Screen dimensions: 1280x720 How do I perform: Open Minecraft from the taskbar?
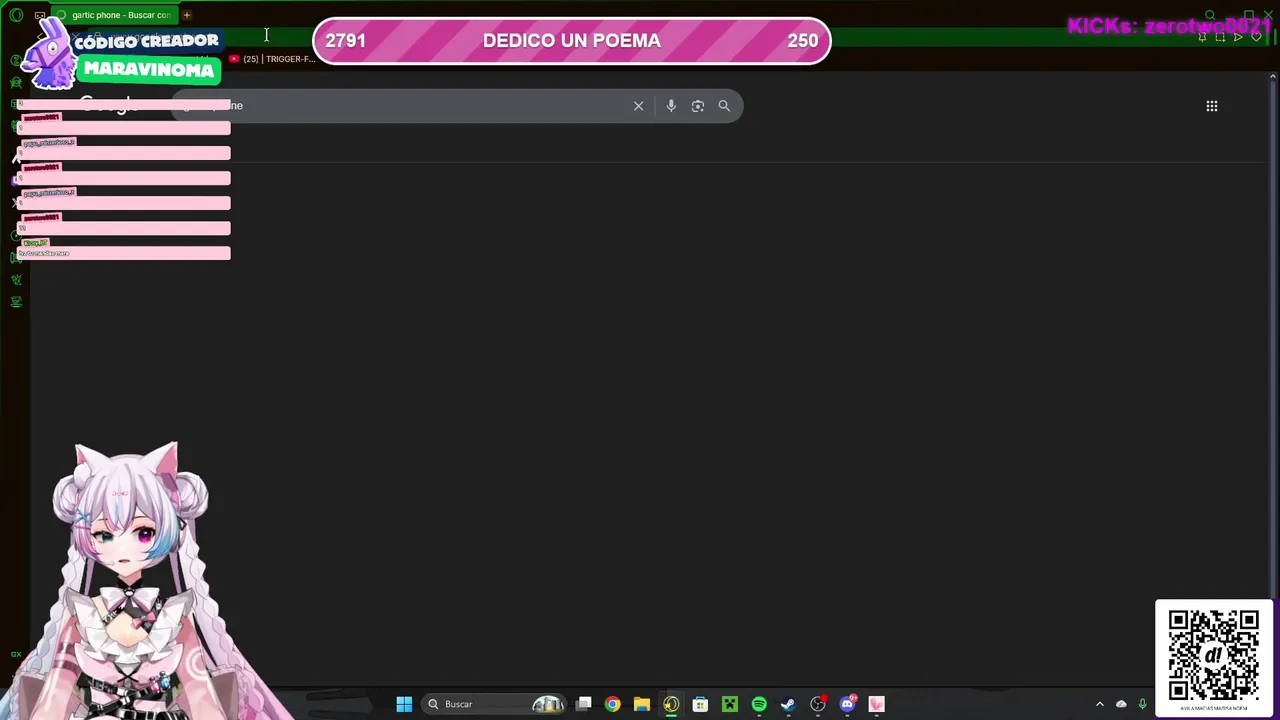[x=730, y=704]
